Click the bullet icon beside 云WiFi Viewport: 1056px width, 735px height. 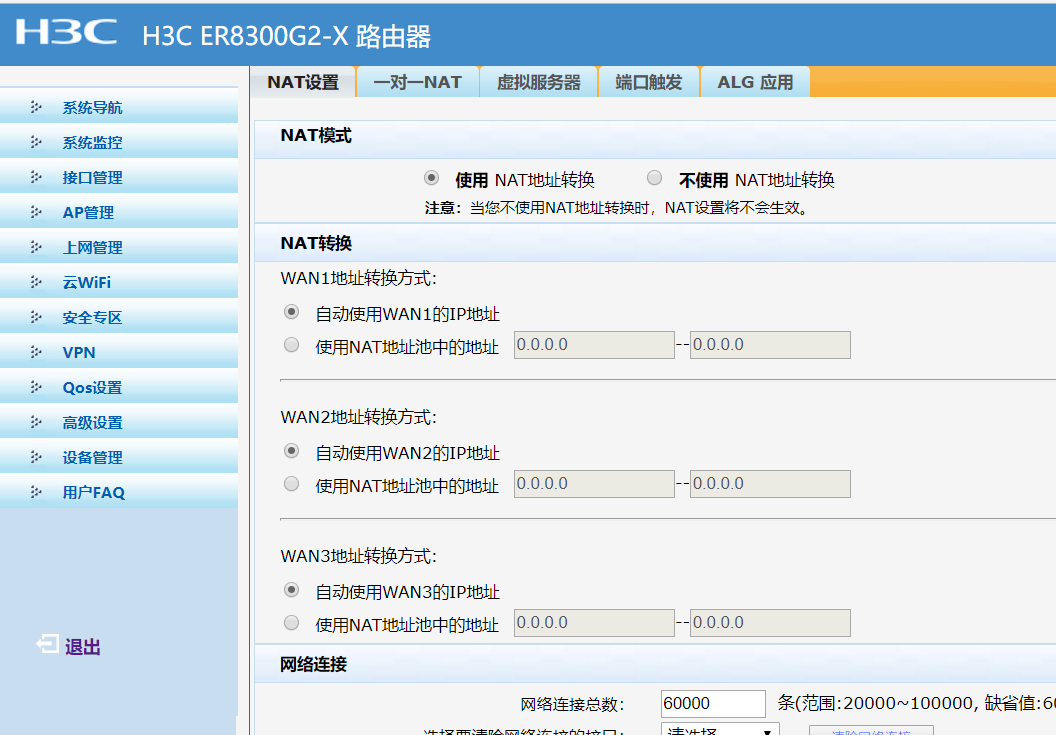[x=36, y=282]
